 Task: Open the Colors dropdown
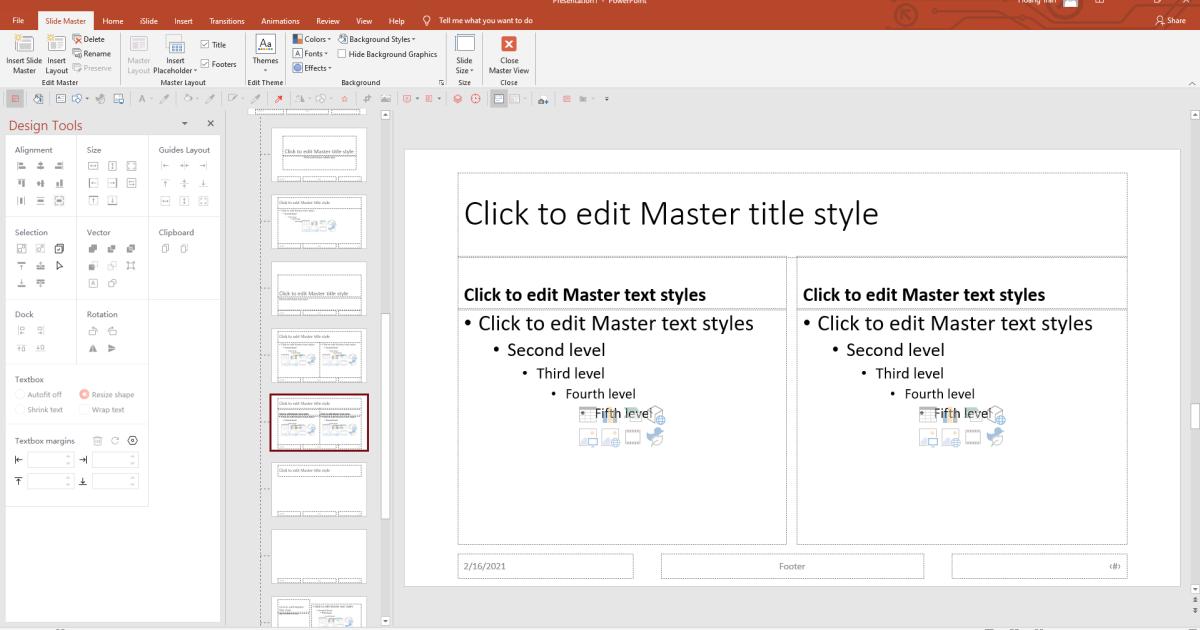pyautogui.click(x=312, y=39)
